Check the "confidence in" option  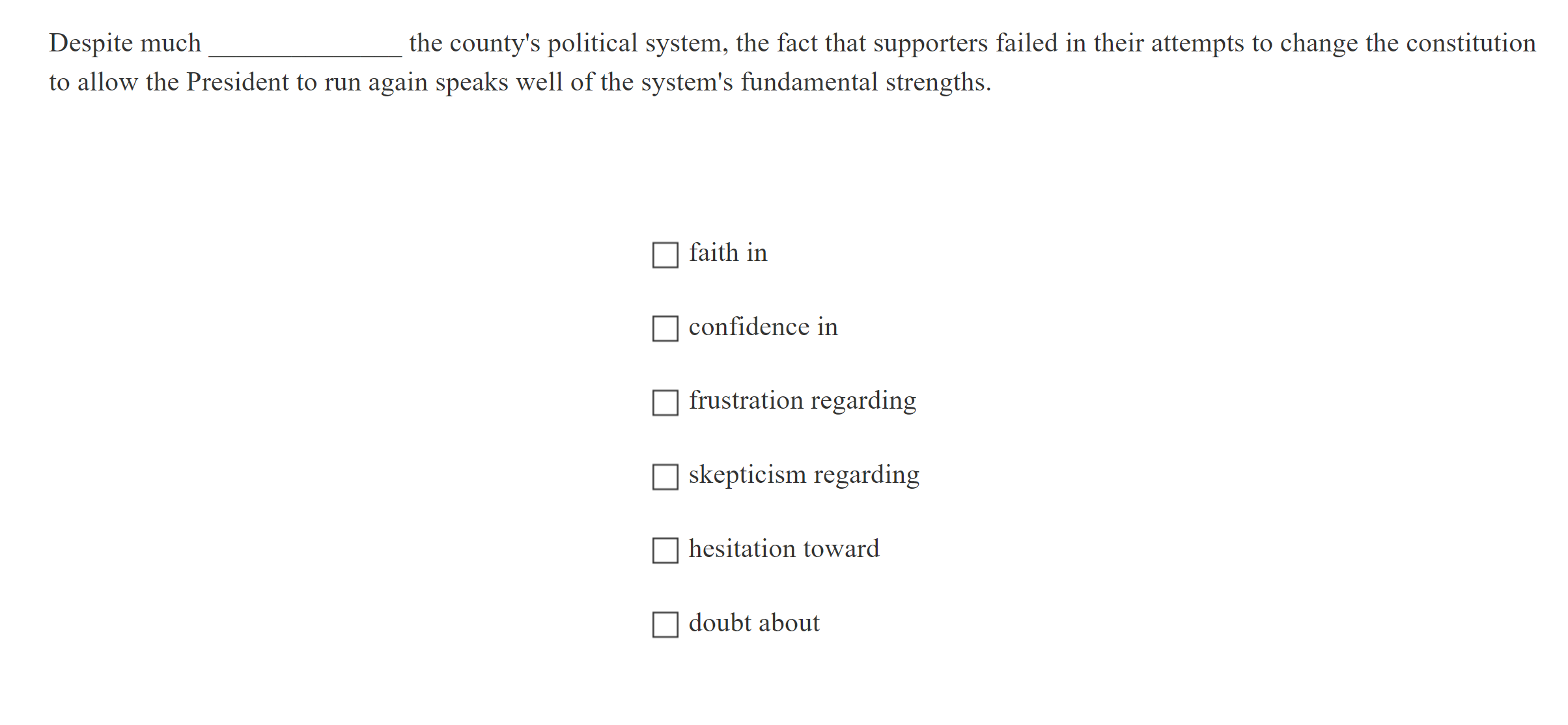click(x=664, y=329)
